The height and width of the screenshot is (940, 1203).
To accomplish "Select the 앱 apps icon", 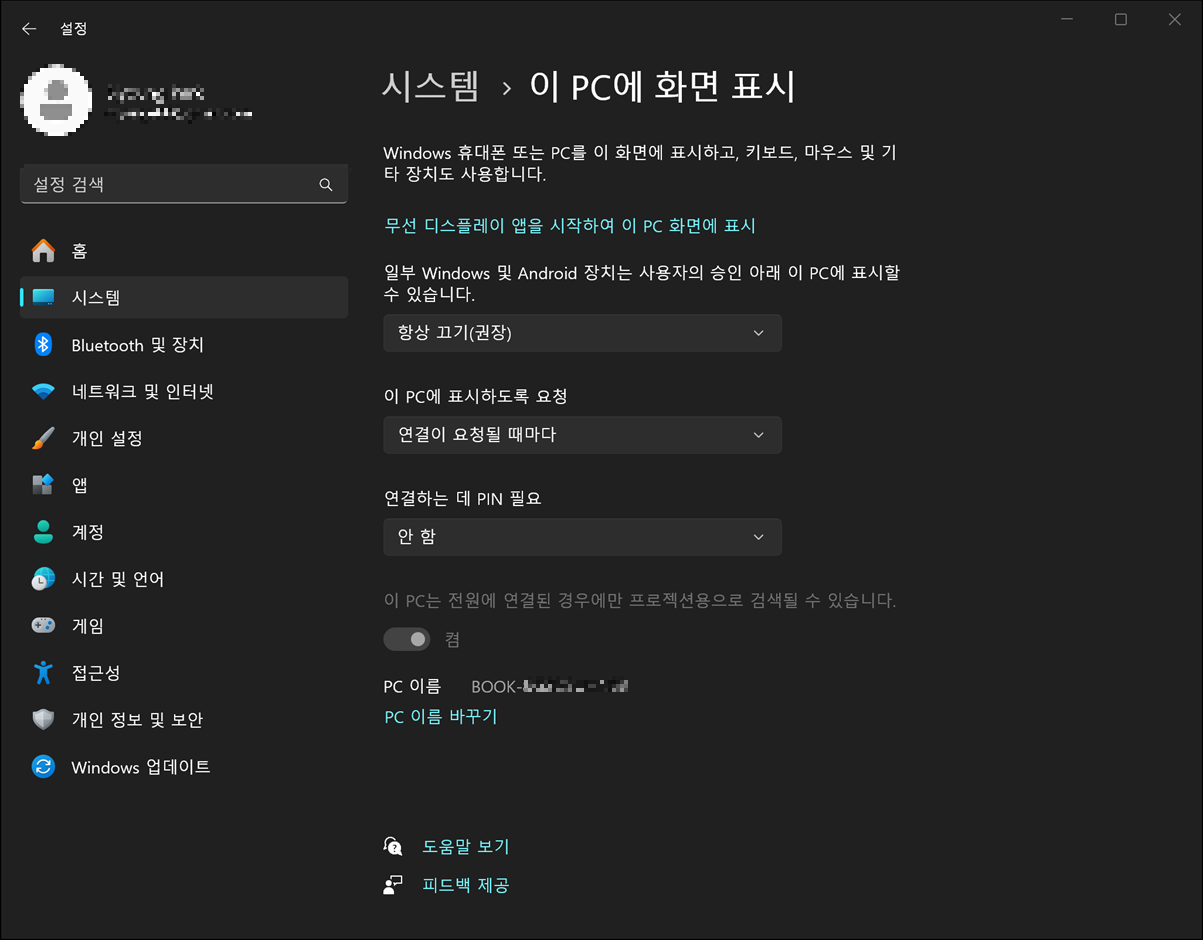I will tap(43, 486).
